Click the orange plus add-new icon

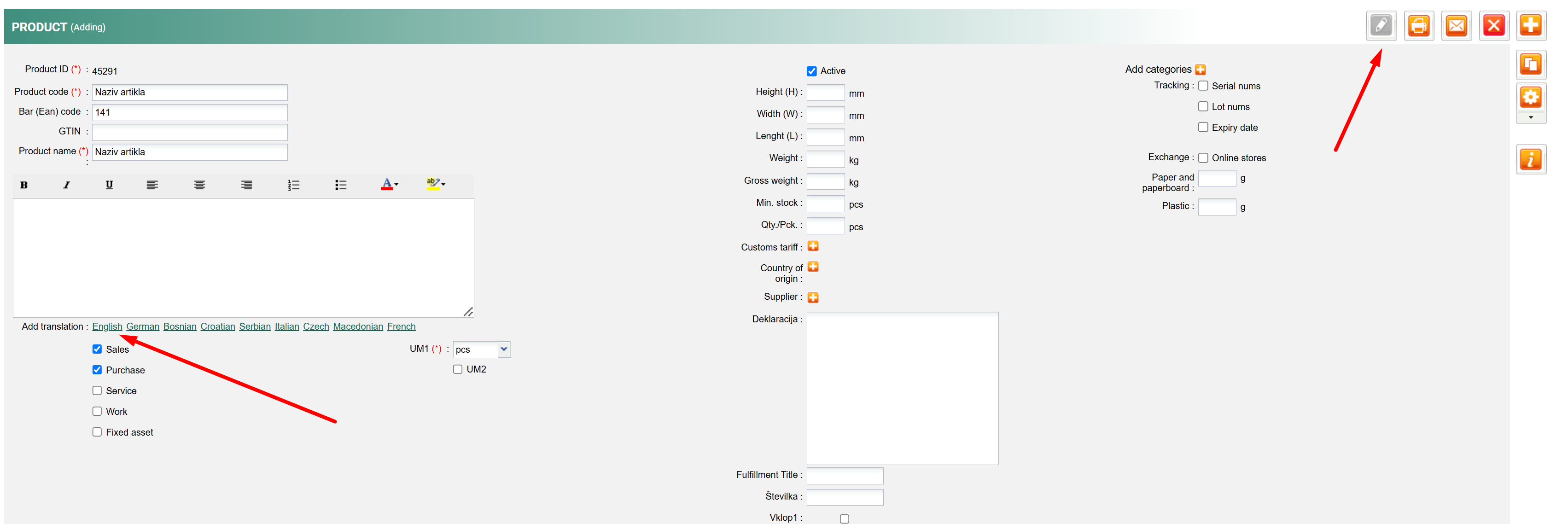click(x=1530, y=26)
